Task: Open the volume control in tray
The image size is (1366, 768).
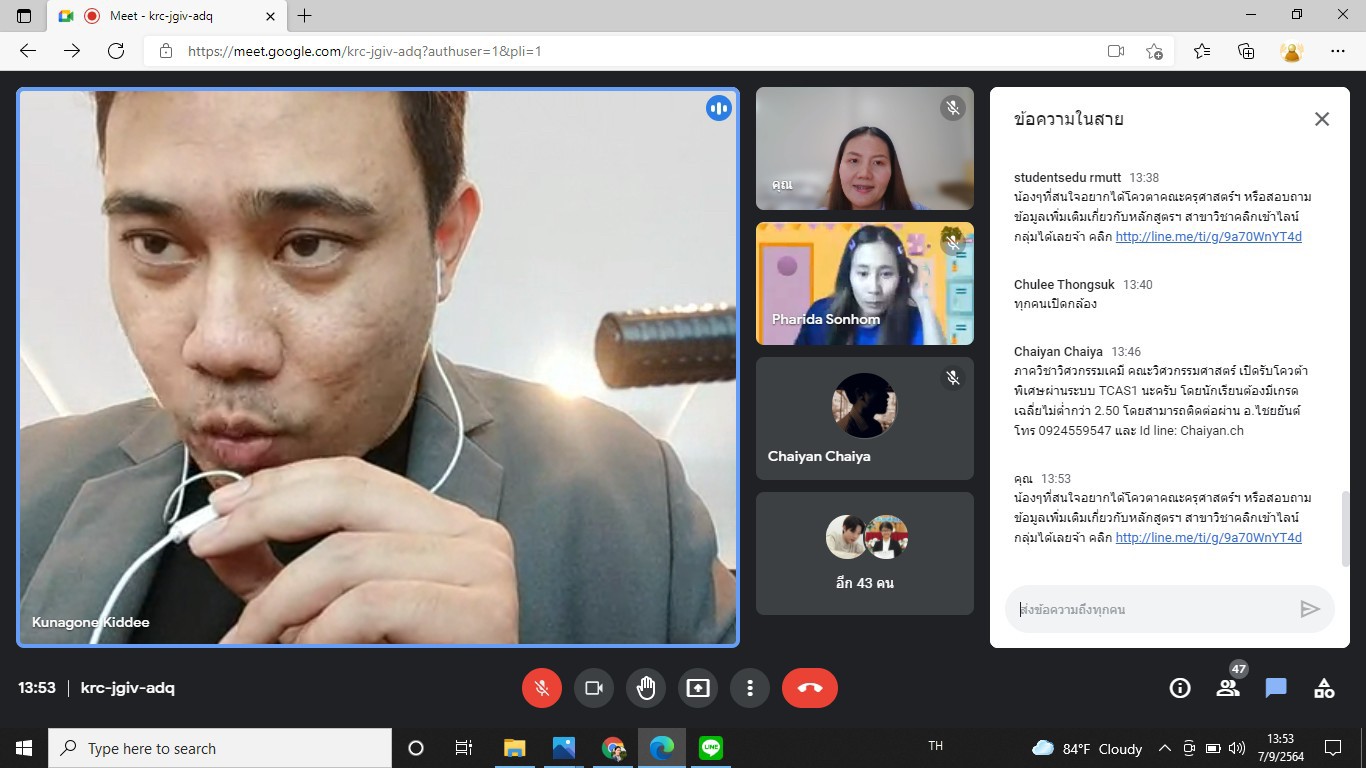Action: (1237, 748)
